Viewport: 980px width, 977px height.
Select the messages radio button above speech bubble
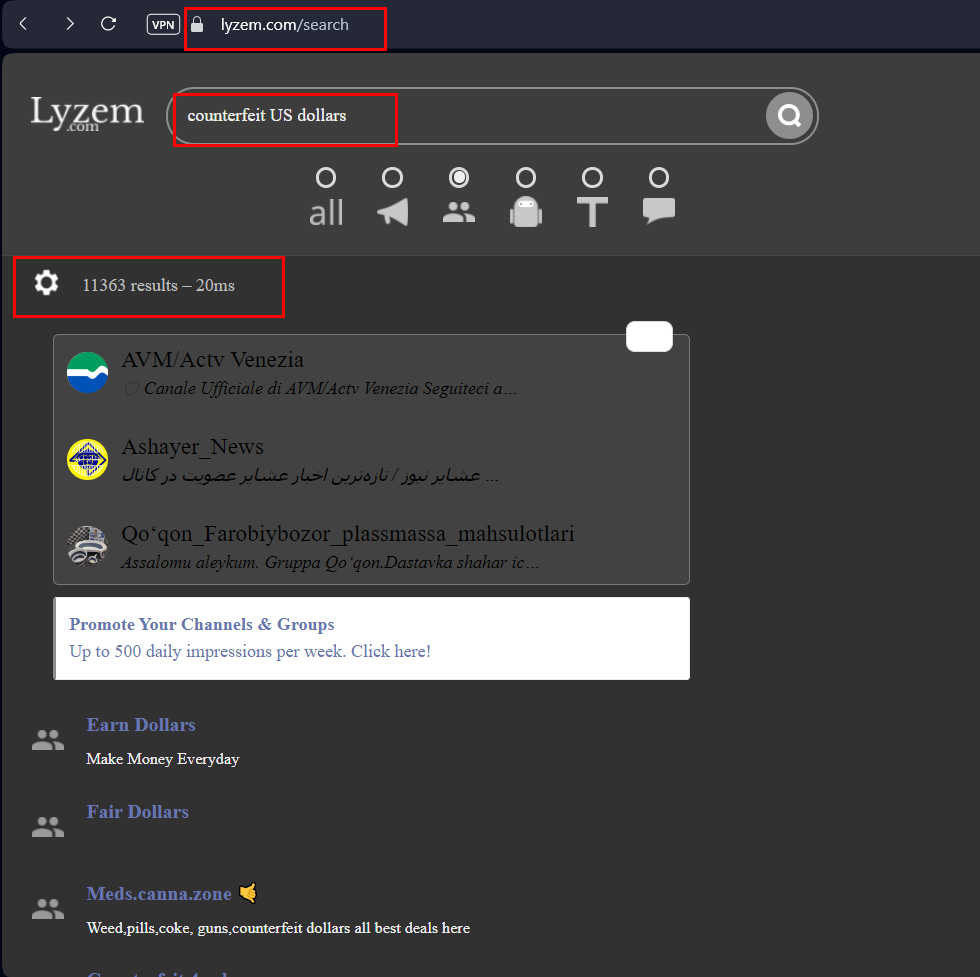[659, 178]
